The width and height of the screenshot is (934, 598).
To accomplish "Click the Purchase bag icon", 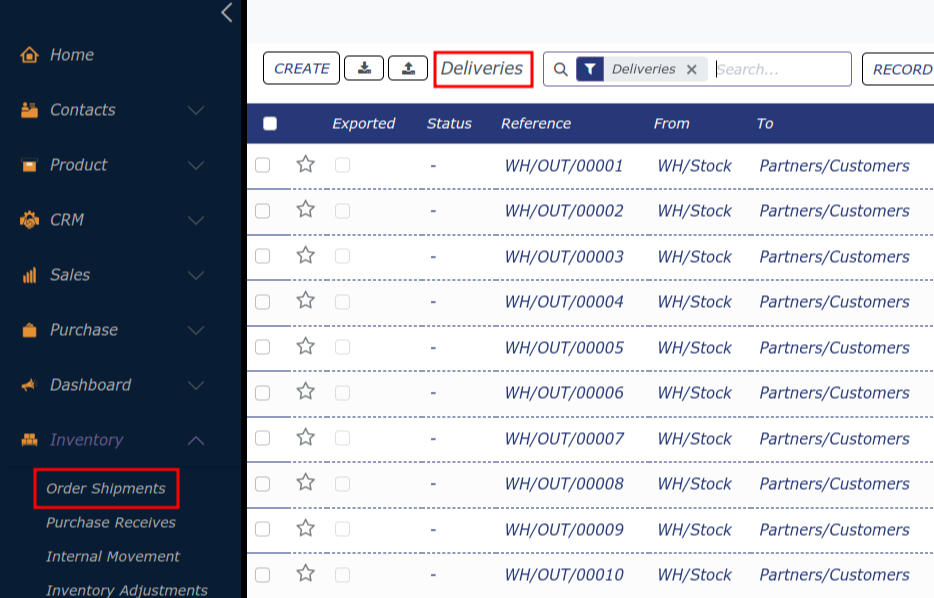I will [x=29, y=329].
